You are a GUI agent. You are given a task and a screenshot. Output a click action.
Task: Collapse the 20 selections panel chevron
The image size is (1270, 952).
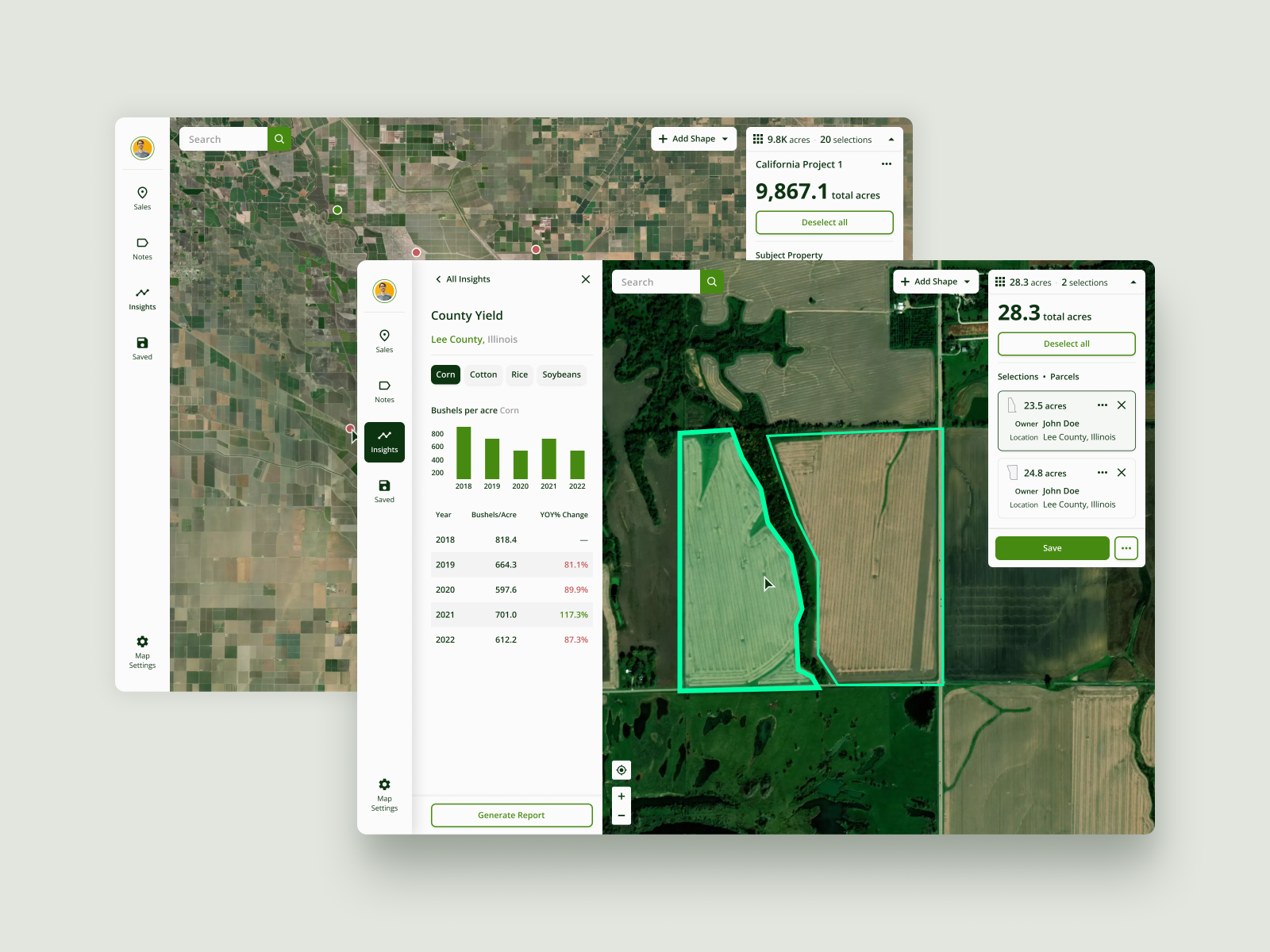(x=891, y=139)
